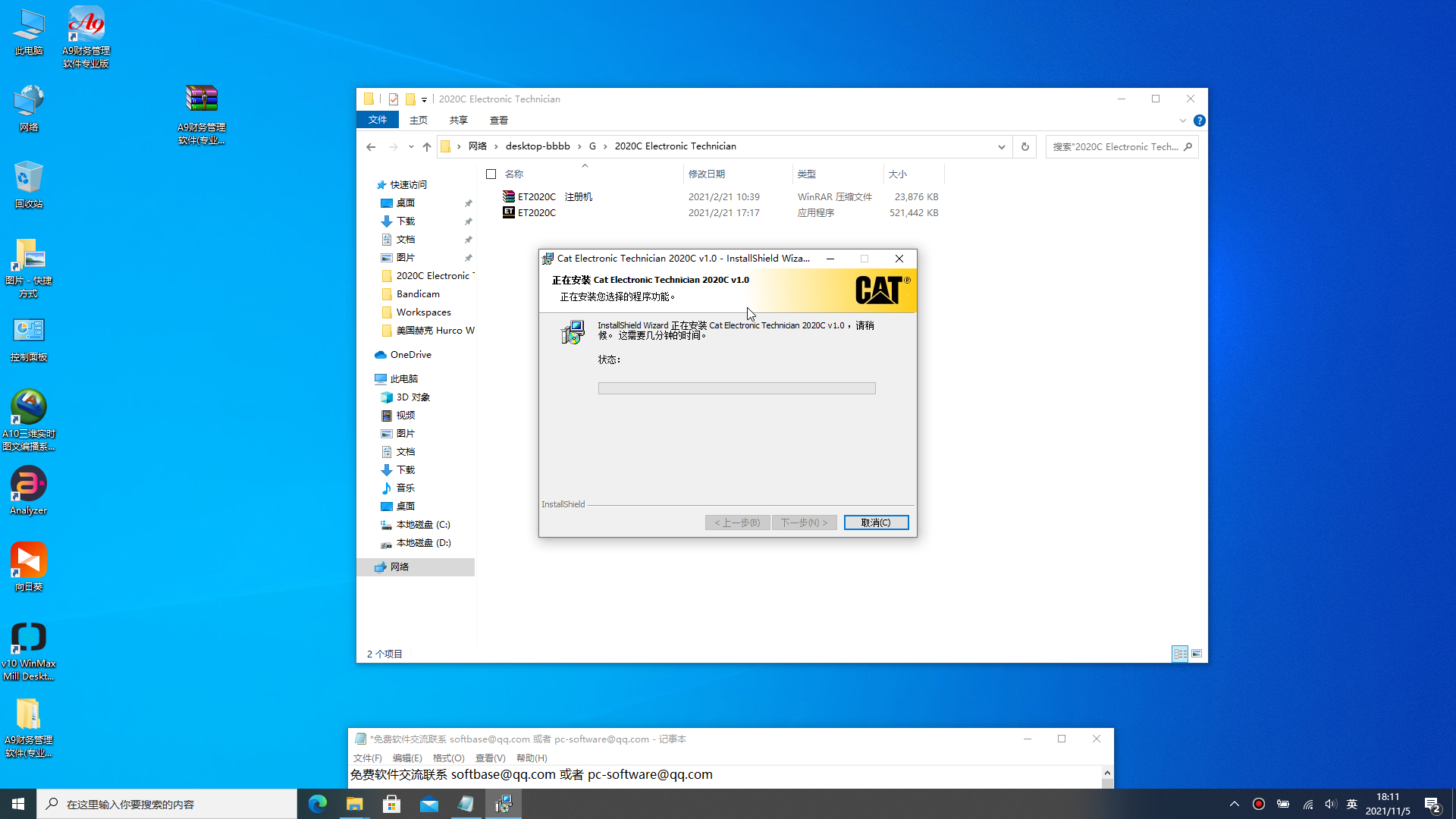Open the volume tray icon
Screen dimensions: 1456x819
1330,804
